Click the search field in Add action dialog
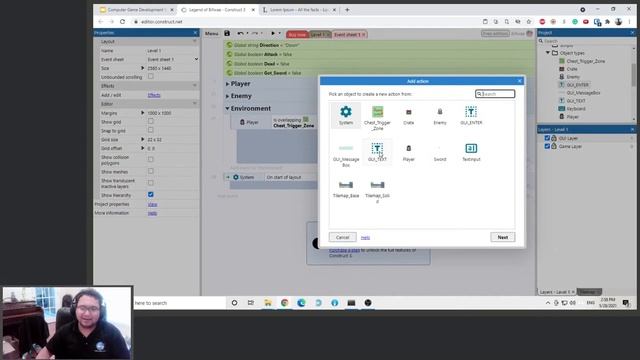The width and height of the screenshot is (640, 360). [495, 94]
